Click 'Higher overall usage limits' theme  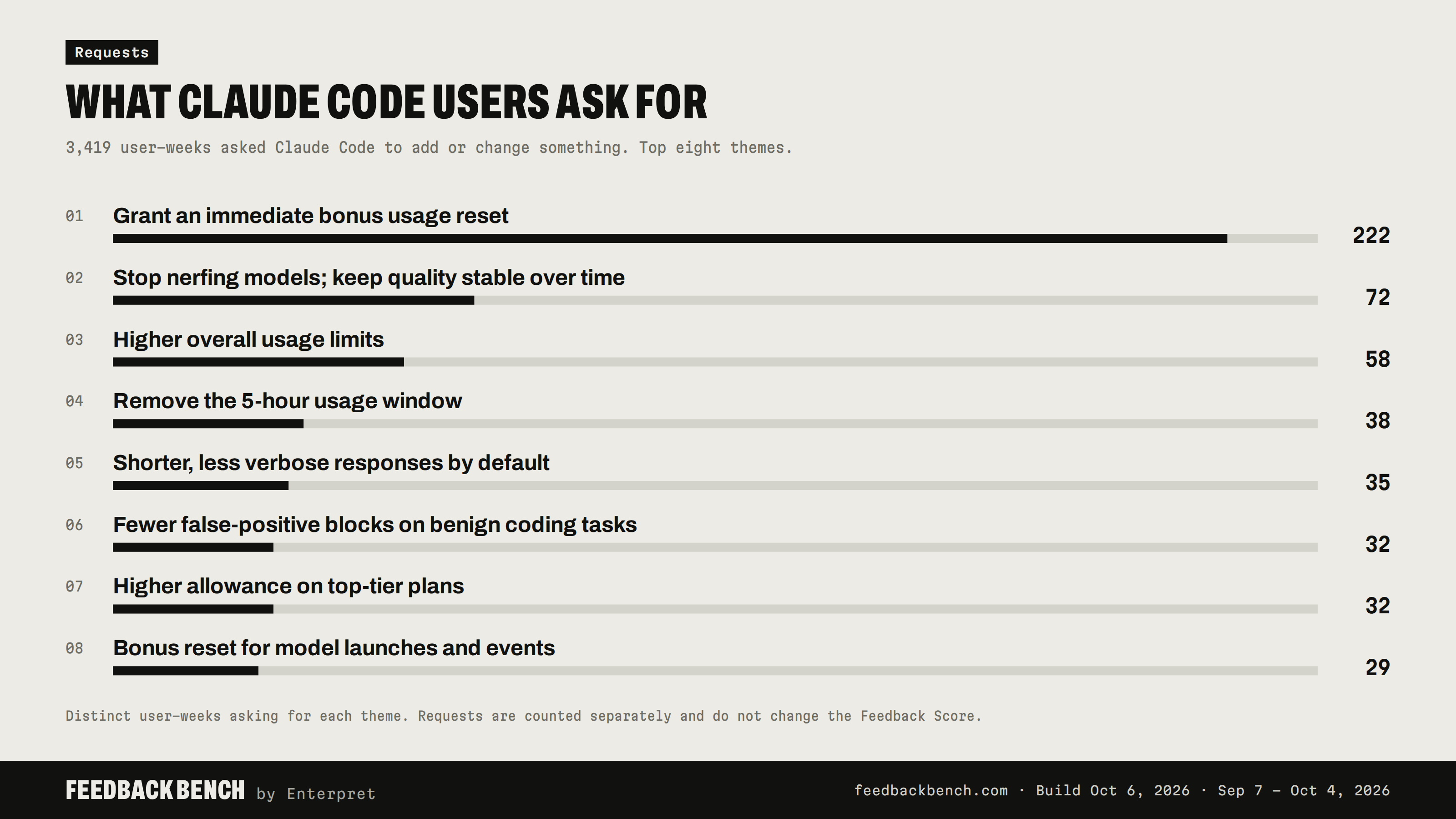pyautogui.click(x=248, y=339)
